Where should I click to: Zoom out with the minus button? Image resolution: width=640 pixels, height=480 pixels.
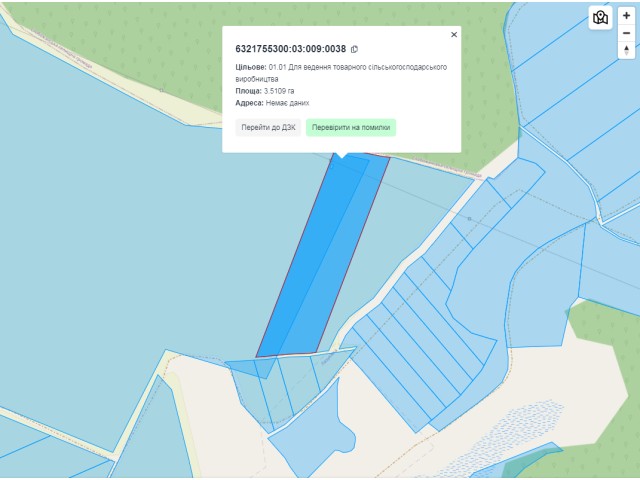[x=627, y=33]
